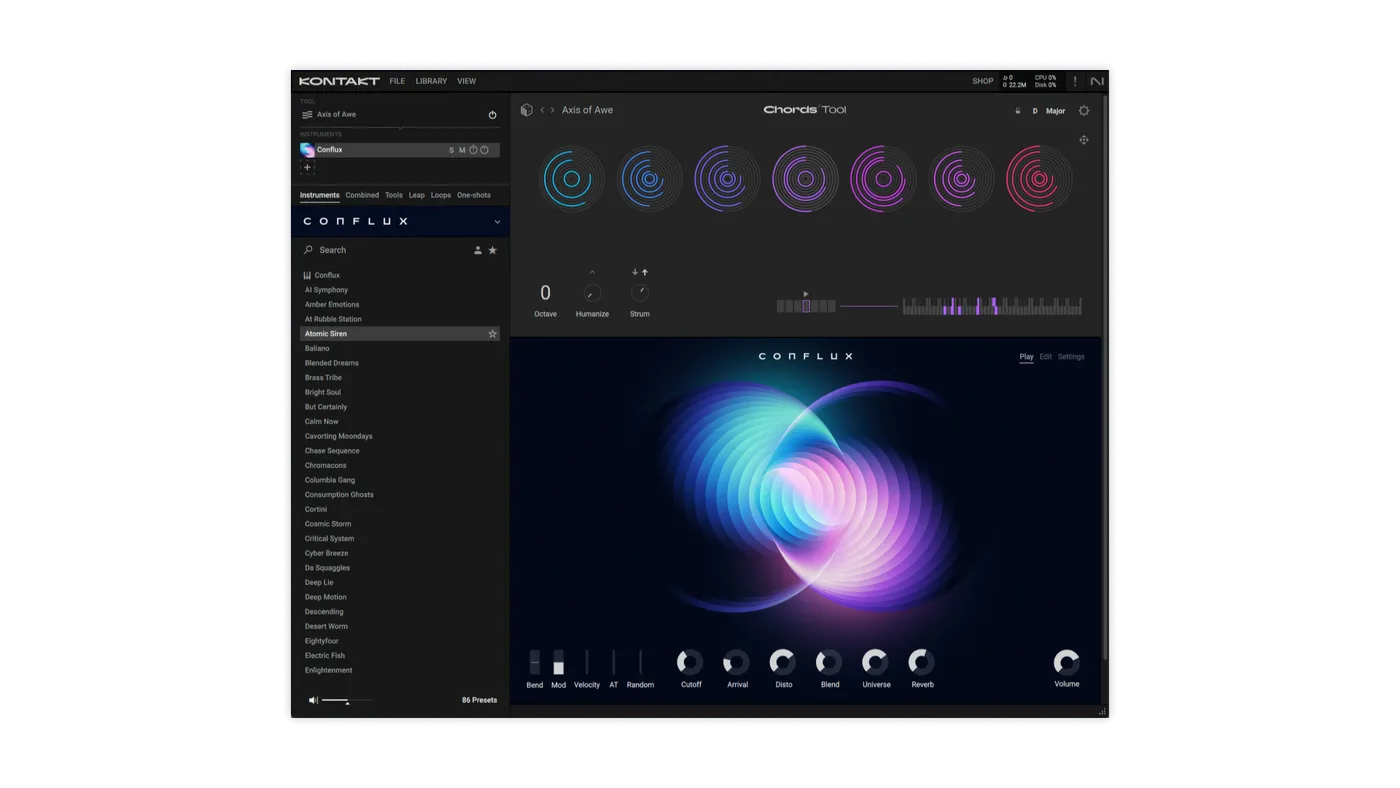Click the Mod wheel slider
Viewport: 1400px width, 788px height.
pos(559,662)
